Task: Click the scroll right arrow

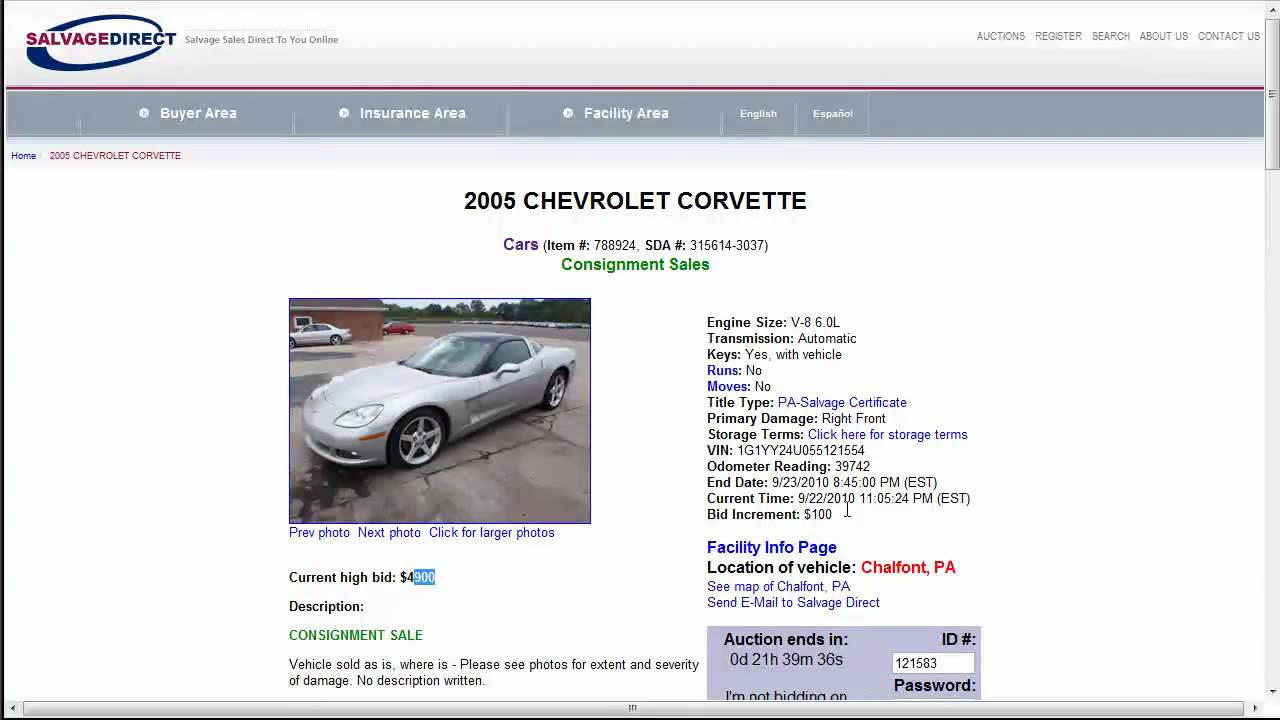Action: tap(1255, 708)
